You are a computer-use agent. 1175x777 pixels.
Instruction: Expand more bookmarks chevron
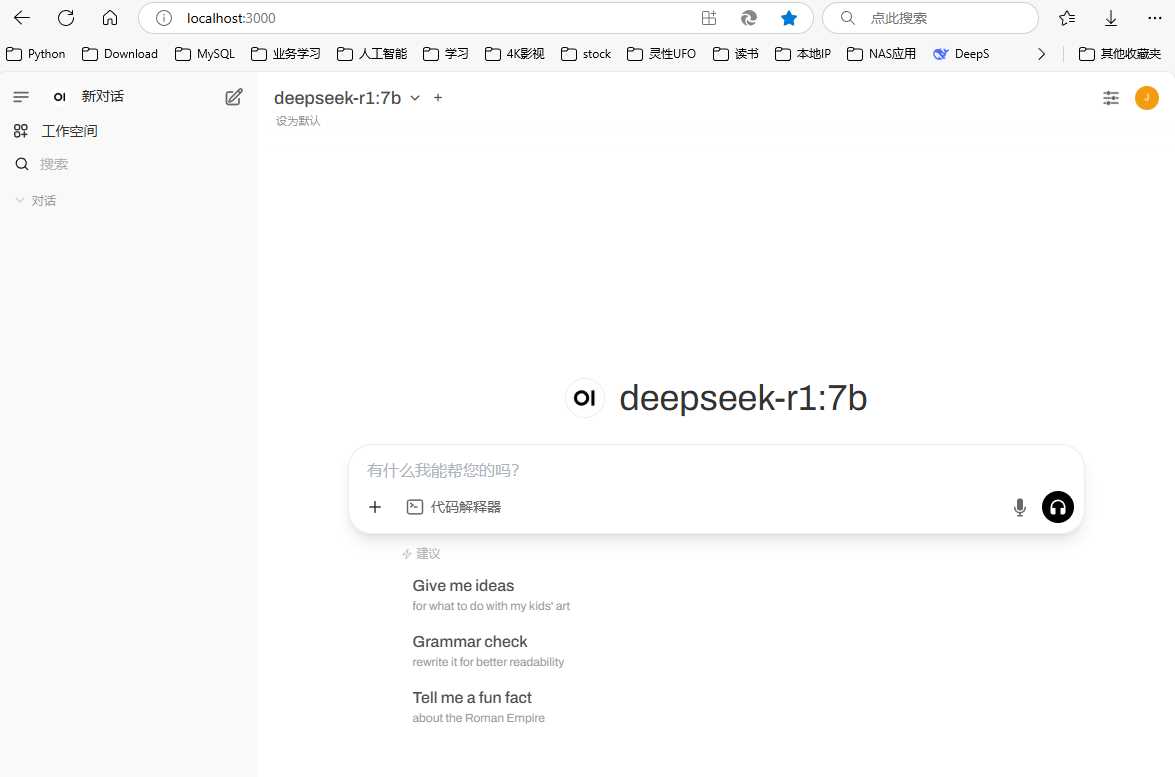click(1042, 54)
